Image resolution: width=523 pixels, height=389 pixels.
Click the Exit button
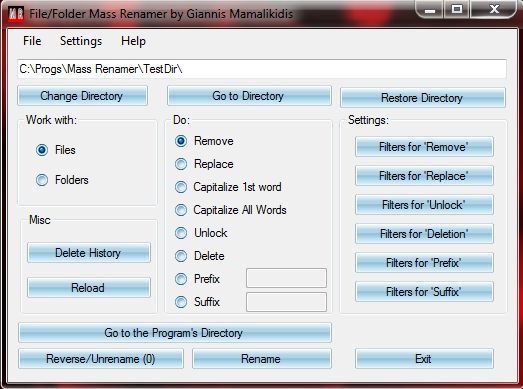pyautogui.click(x=424, y=359)
